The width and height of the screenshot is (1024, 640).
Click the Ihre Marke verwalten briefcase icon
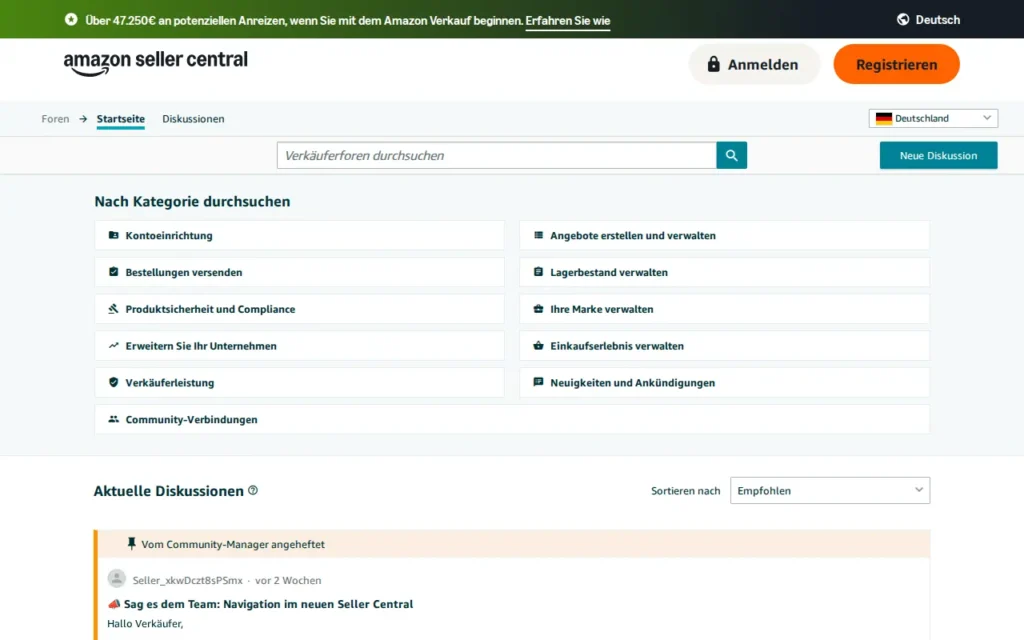pos(538,309)
